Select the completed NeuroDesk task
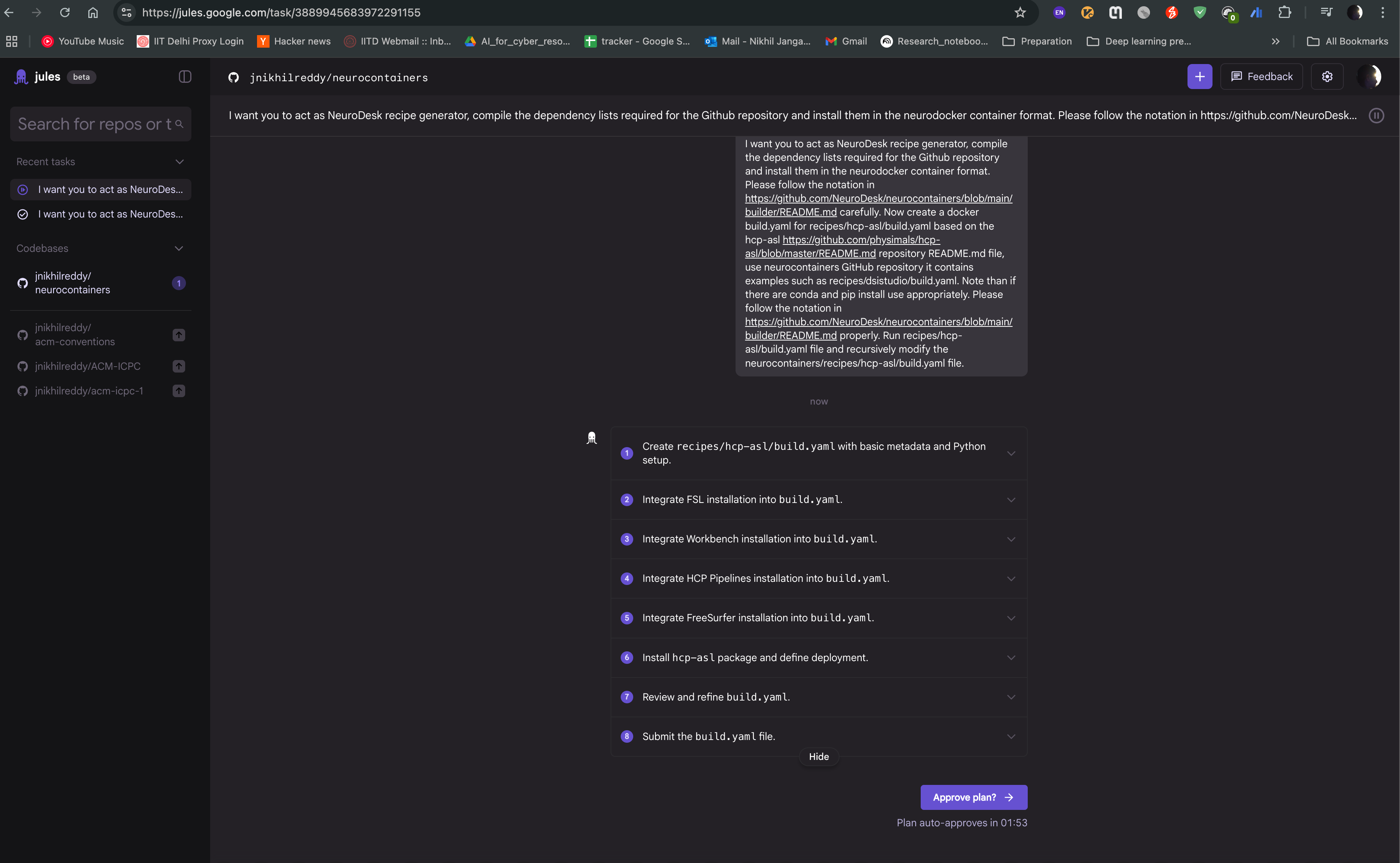1400x863 pixels. pyautogui.click(x=110, y=215)
